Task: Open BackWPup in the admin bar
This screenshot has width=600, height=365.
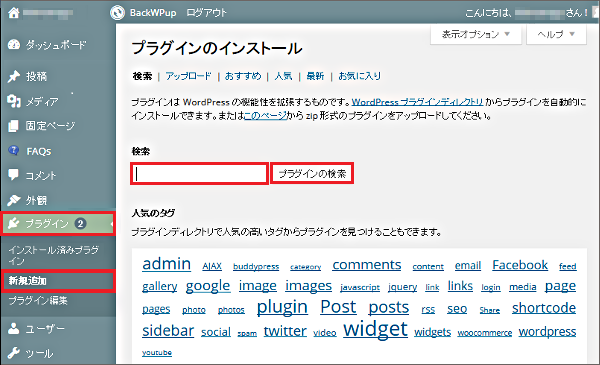Action: [x=153, y=13]
